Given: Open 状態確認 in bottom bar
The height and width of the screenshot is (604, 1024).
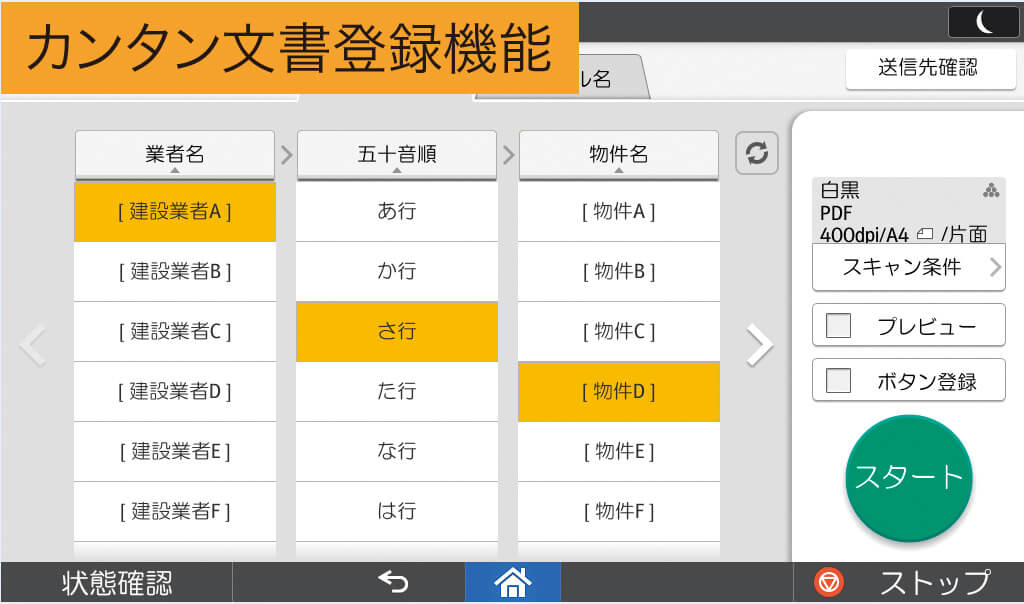Looking at the screenshot, I should (117, 582).
